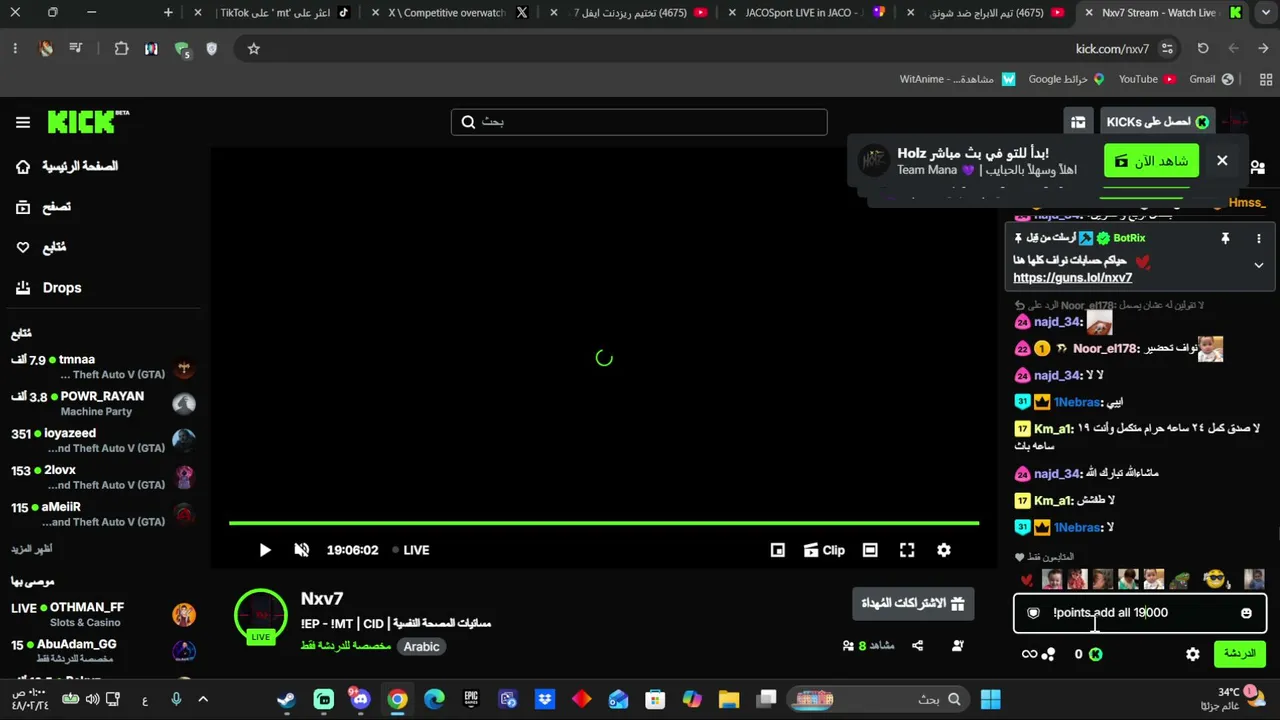The width and height of the screenshot is (1280, 720).
Task: Open the KICKs balance icon below chat
Action: click(x=1096, y=654)
